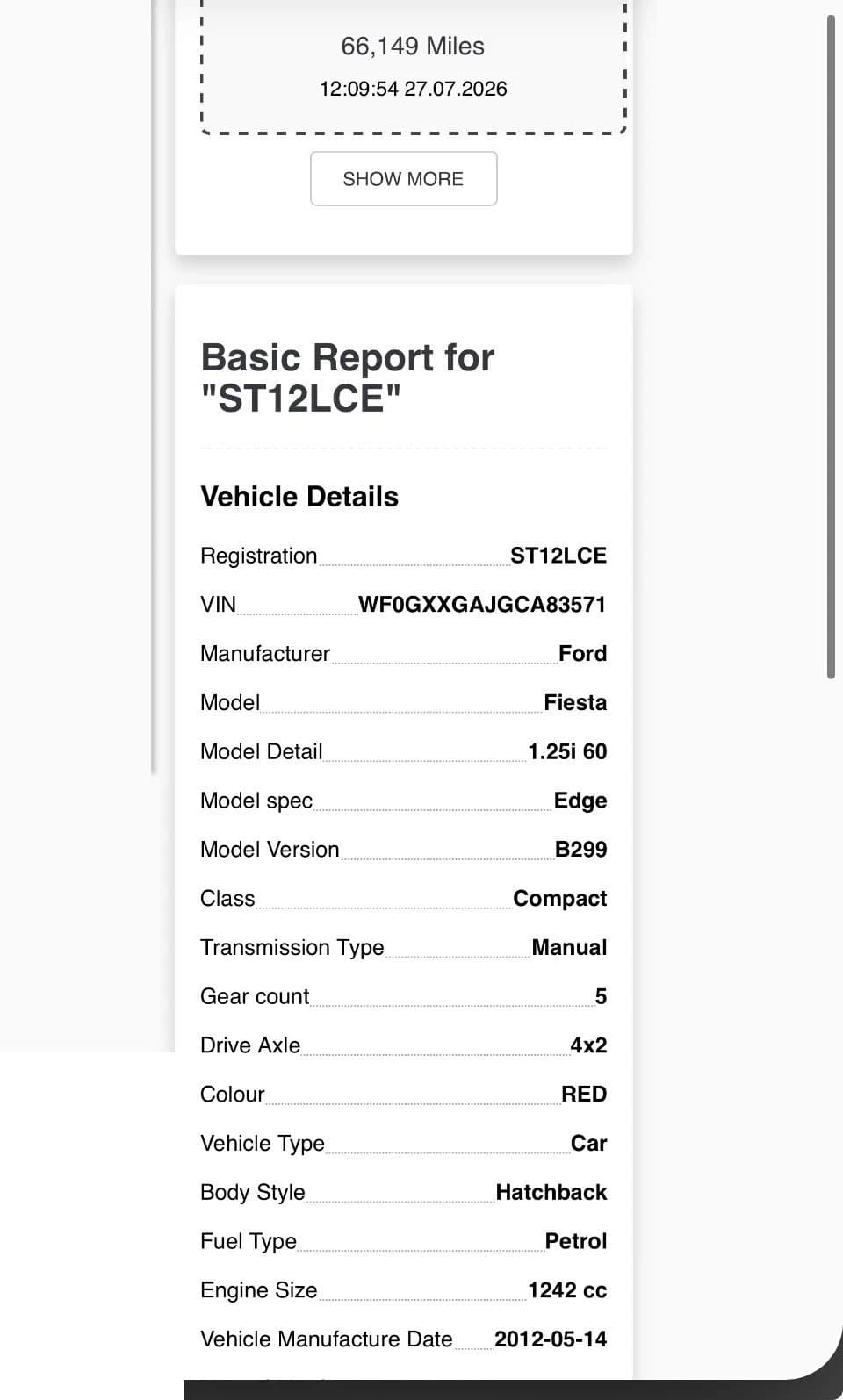Click the SHOW MORE button

pos(404,178)
